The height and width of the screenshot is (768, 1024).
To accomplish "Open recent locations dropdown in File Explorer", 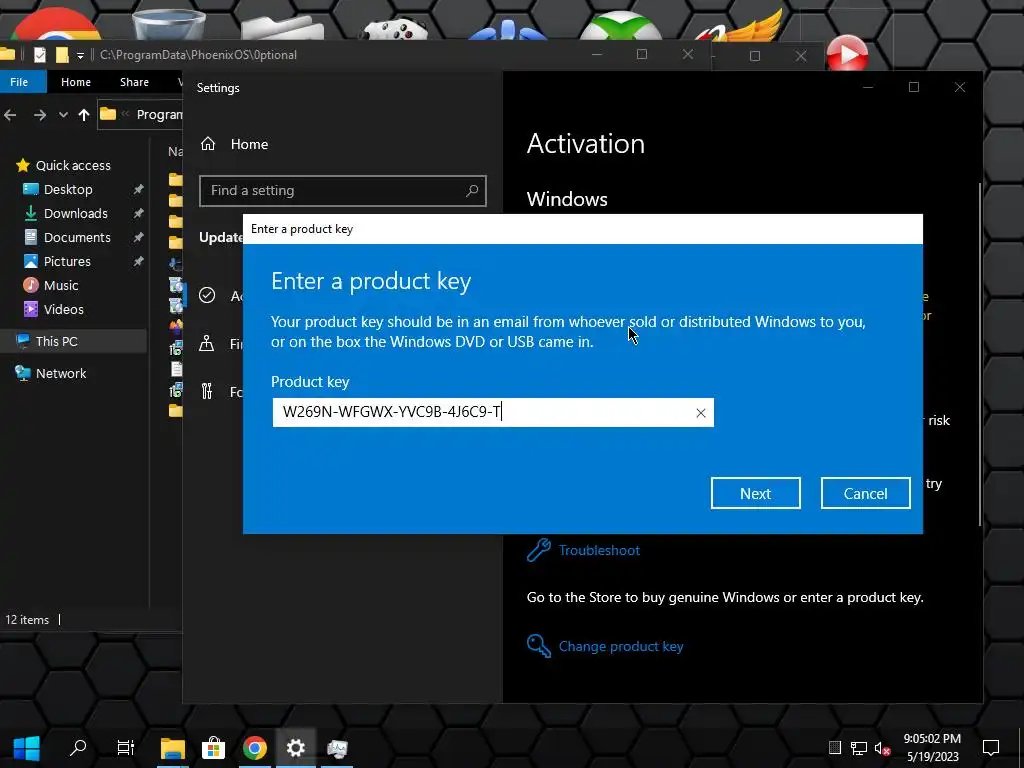I will click(x=63, y=116).
